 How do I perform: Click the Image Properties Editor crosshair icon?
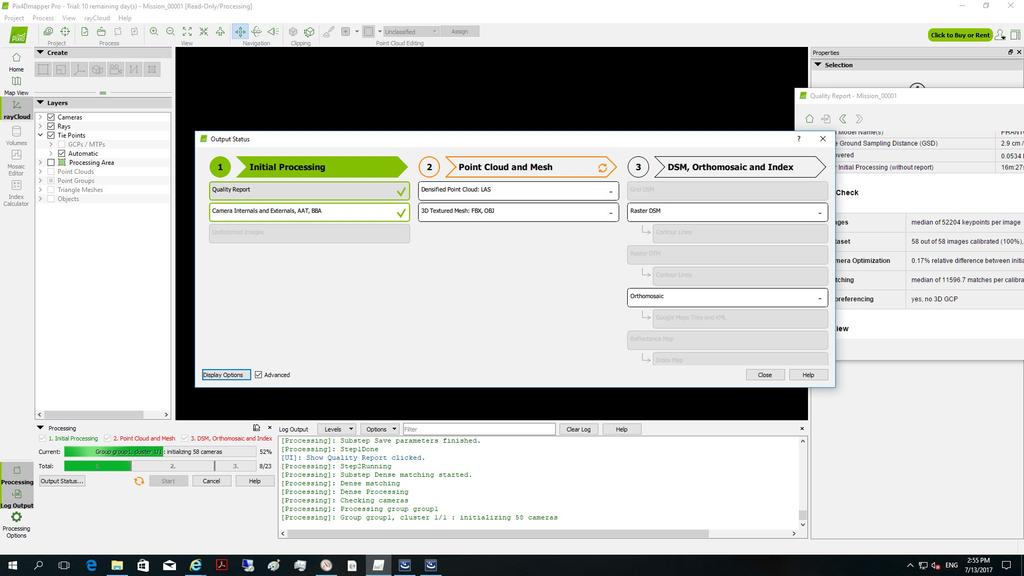65,31
